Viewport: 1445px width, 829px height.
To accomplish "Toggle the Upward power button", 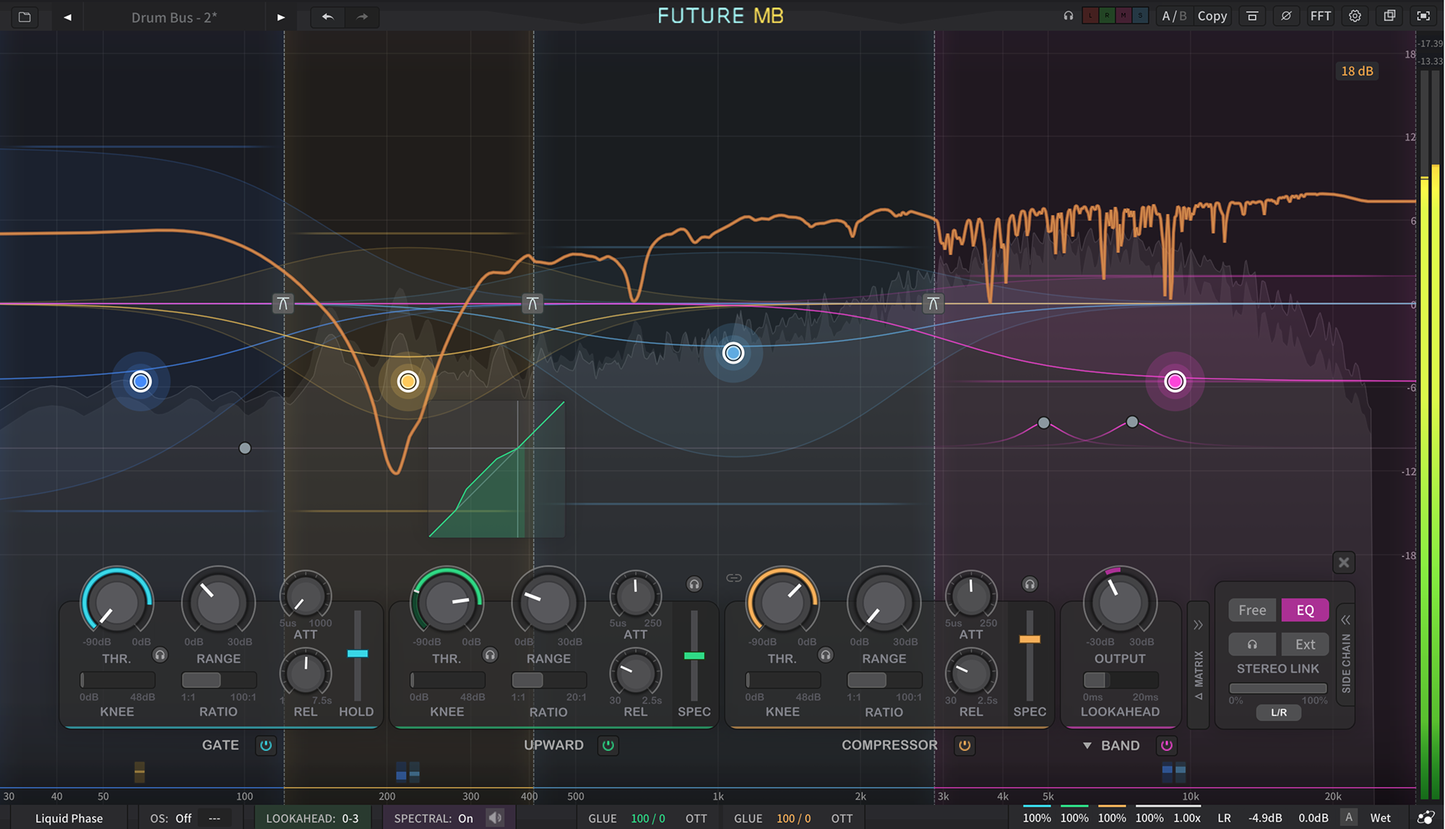I will (x=608, y=745).
